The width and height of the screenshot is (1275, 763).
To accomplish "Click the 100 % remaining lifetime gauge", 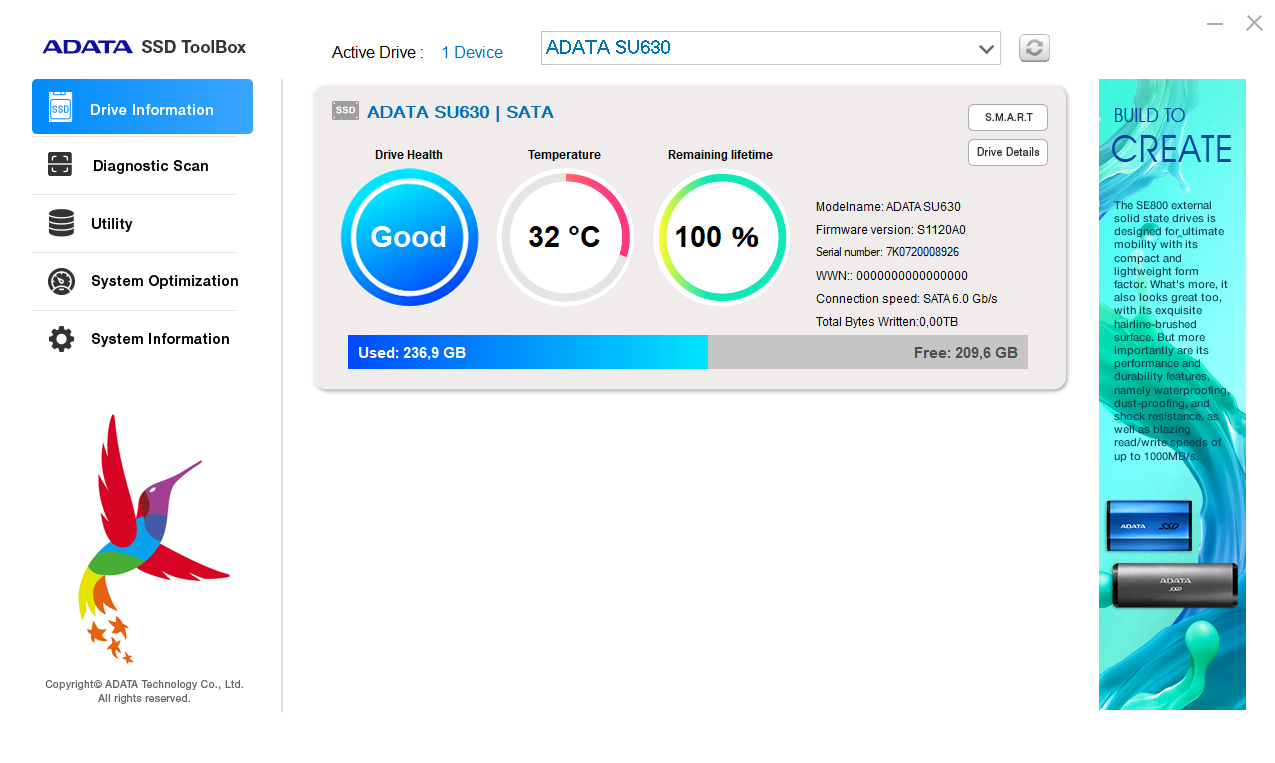I will [721, 237].
